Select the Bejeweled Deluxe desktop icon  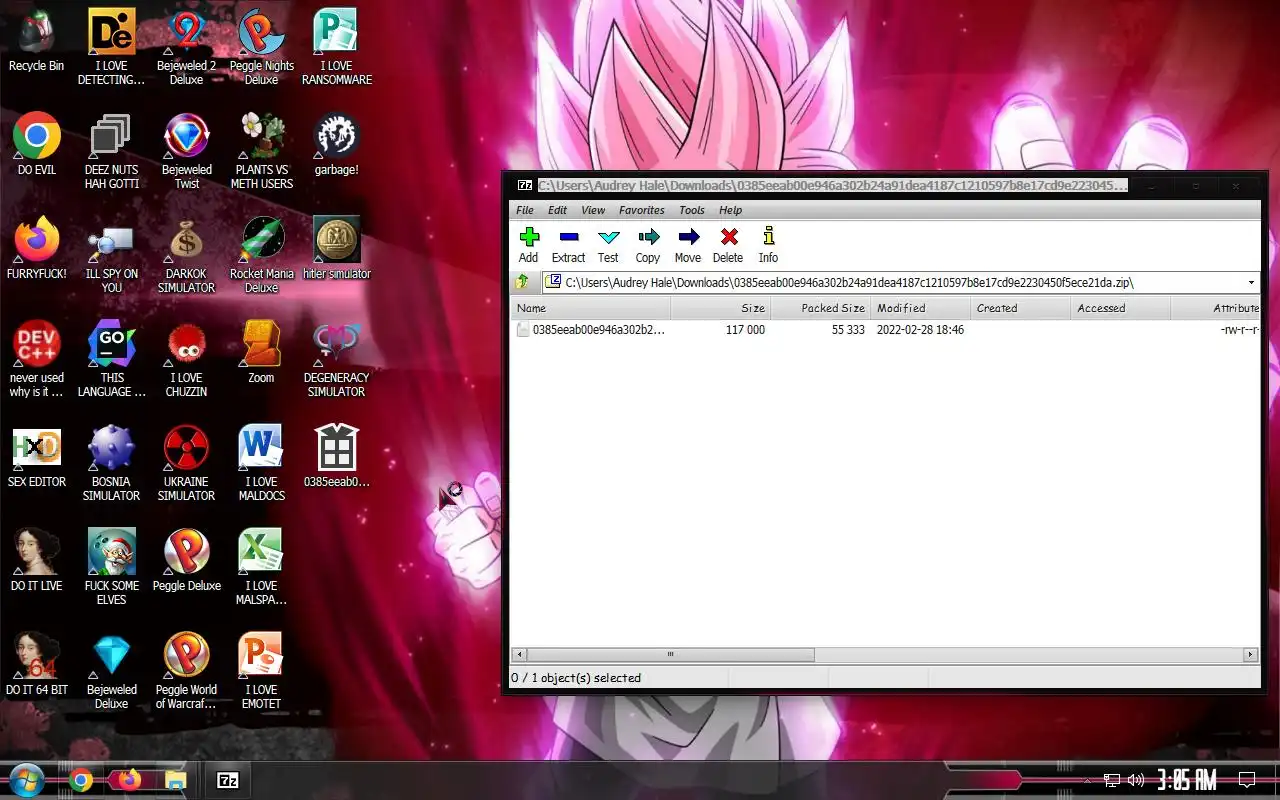tap(111, 671)
